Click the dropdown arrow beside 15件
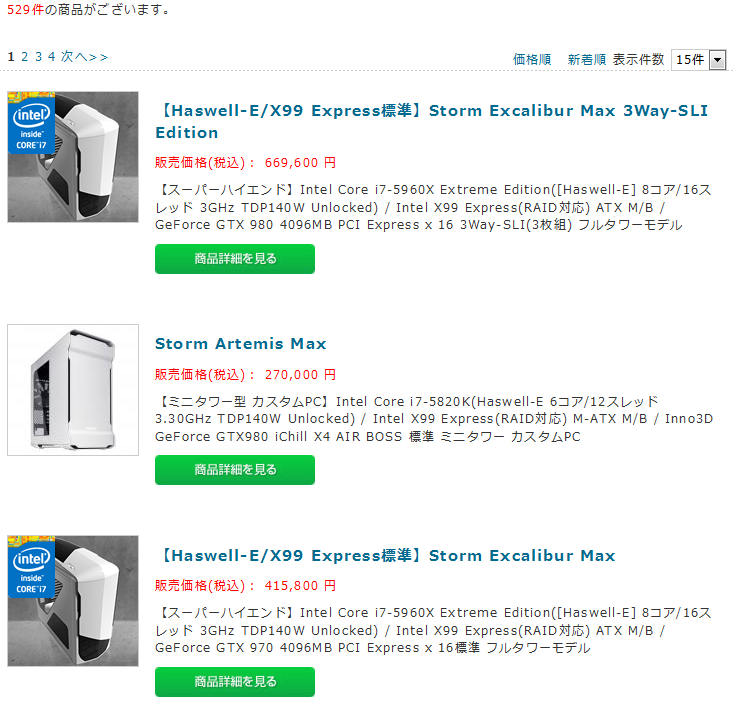734x727 pixels. [717, 60]
